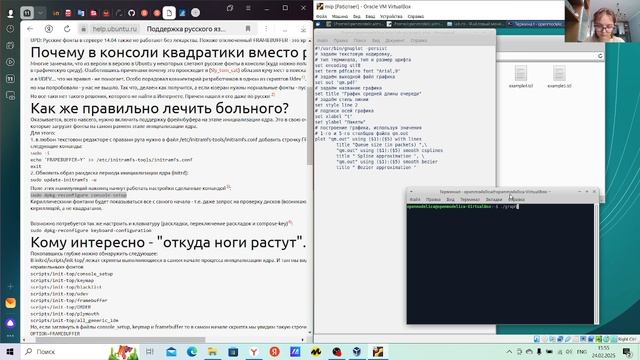Image resolution: width=640 pixels, height=360 pixels.
Task: Open the Yandex home button beside back arrow
Action: click(x=49, y=29)
